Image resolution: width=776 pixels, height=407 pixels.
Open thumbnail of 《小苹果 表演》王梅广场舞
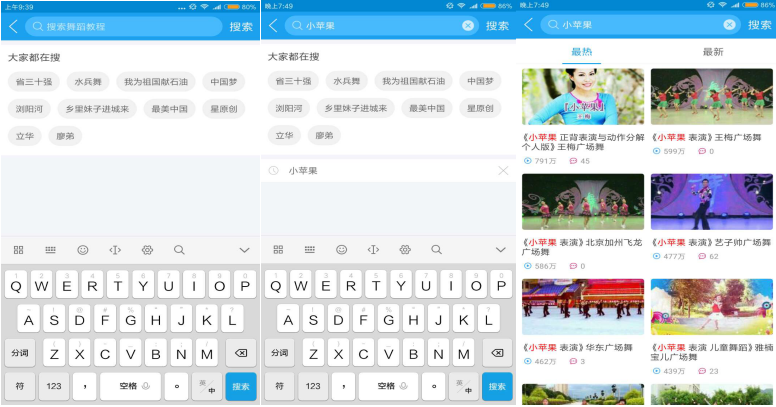[712, 97]
